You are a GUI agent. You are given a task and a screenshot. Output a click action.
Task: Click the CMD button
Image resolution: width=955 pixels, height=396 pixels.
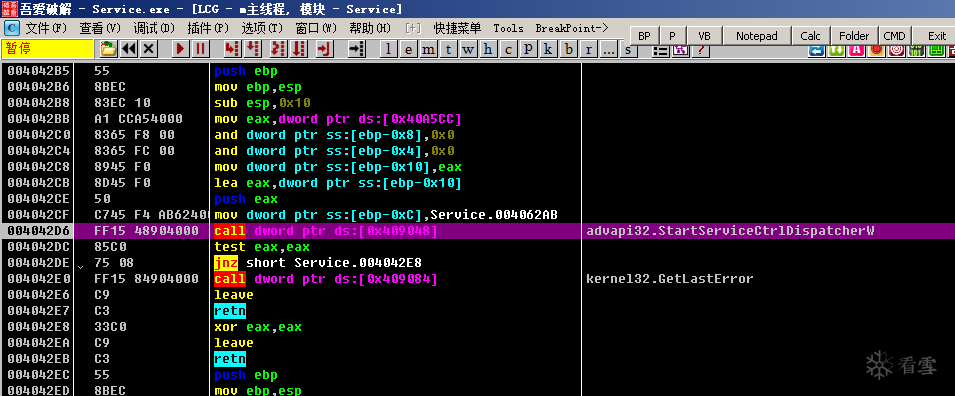pyautogui.click(x=895, y=36)
